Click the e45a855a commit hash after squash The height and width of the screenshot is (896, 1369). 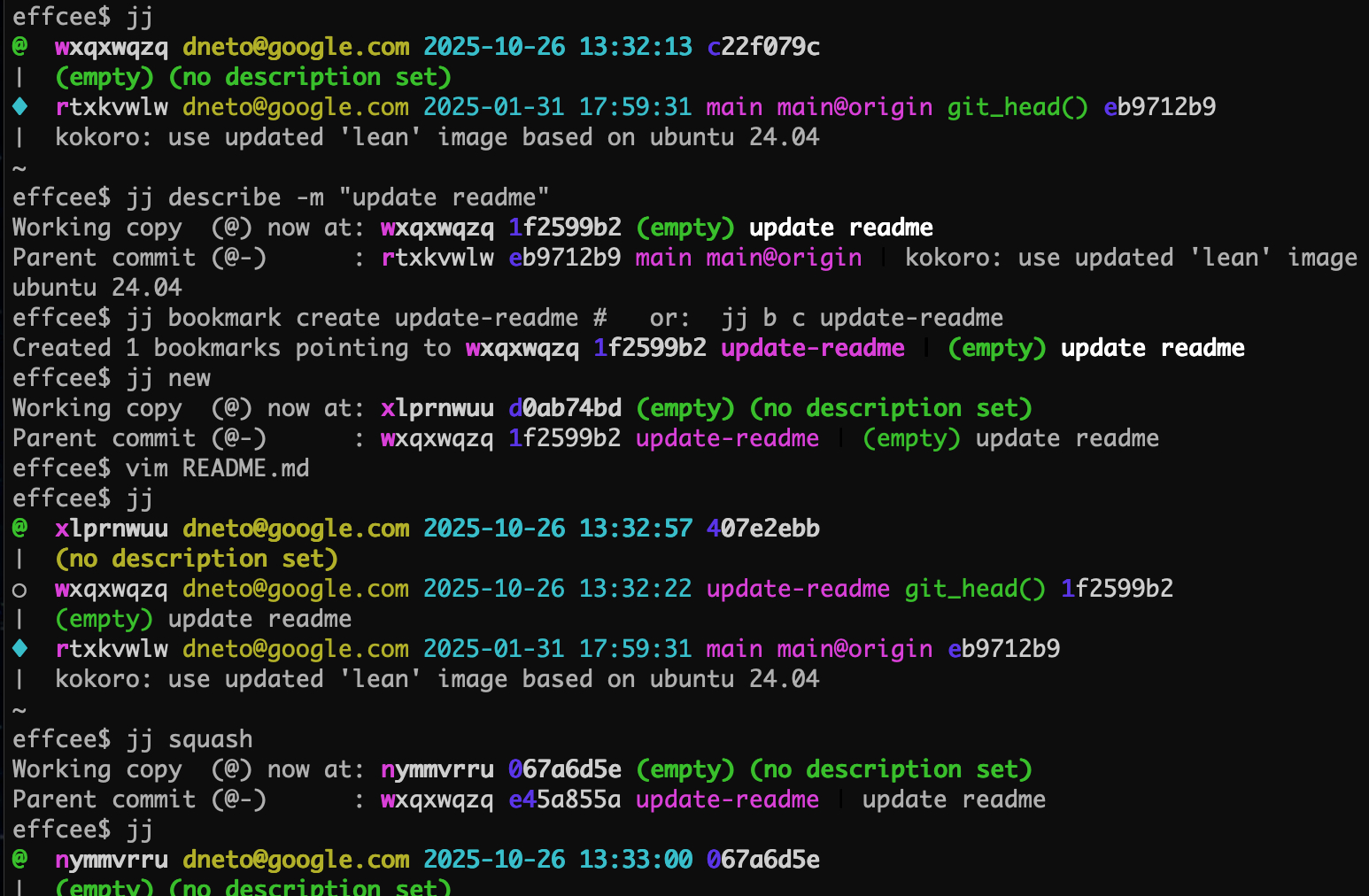[564, 799]
